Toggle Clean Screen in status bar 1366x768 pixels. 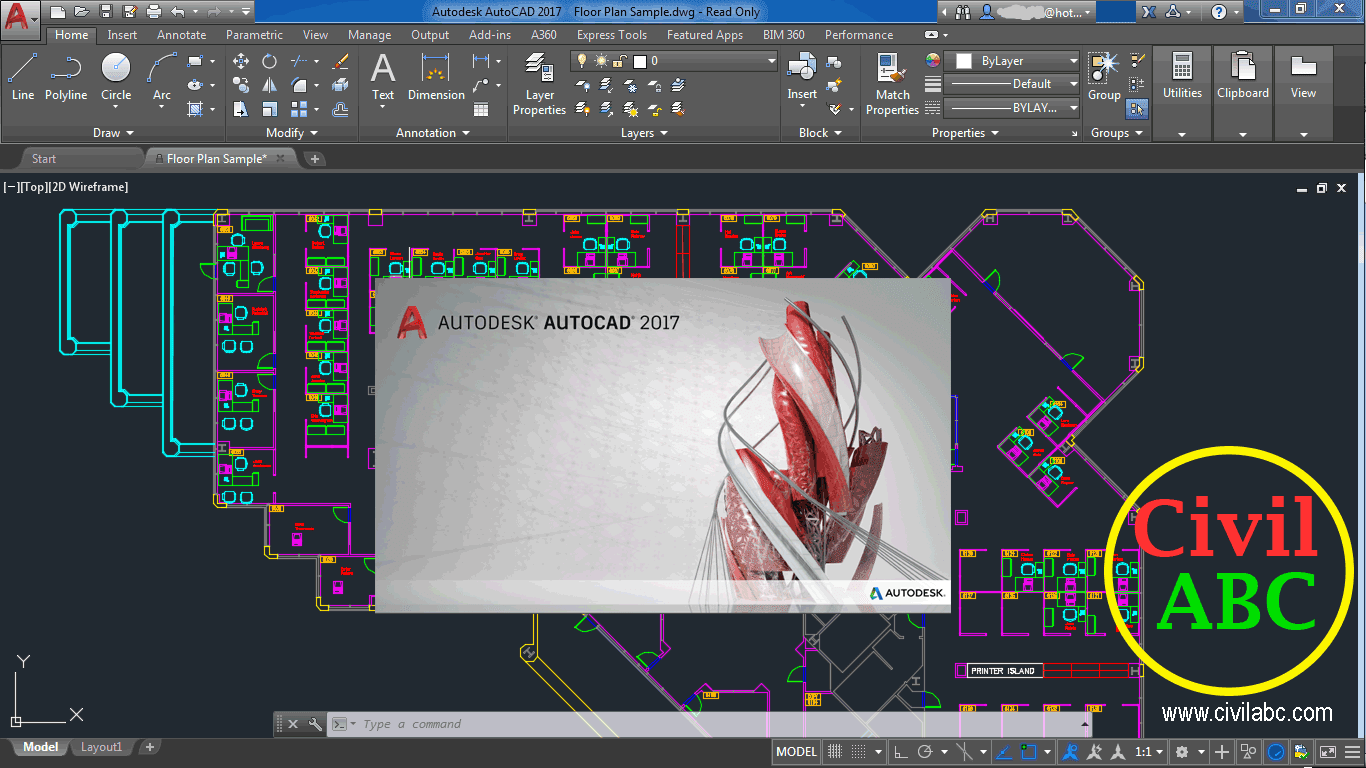coord(1328,752)
